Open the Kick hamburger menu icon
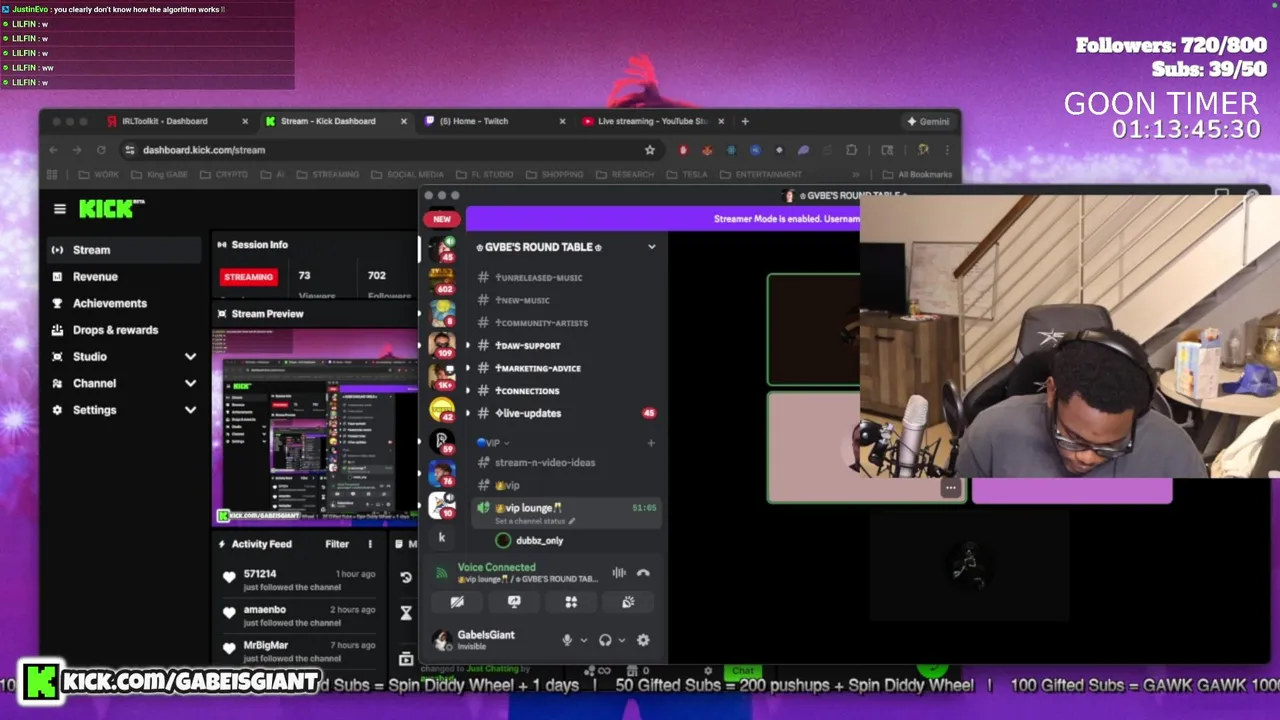Viewport: 1280px width, 720px height. 60,209
